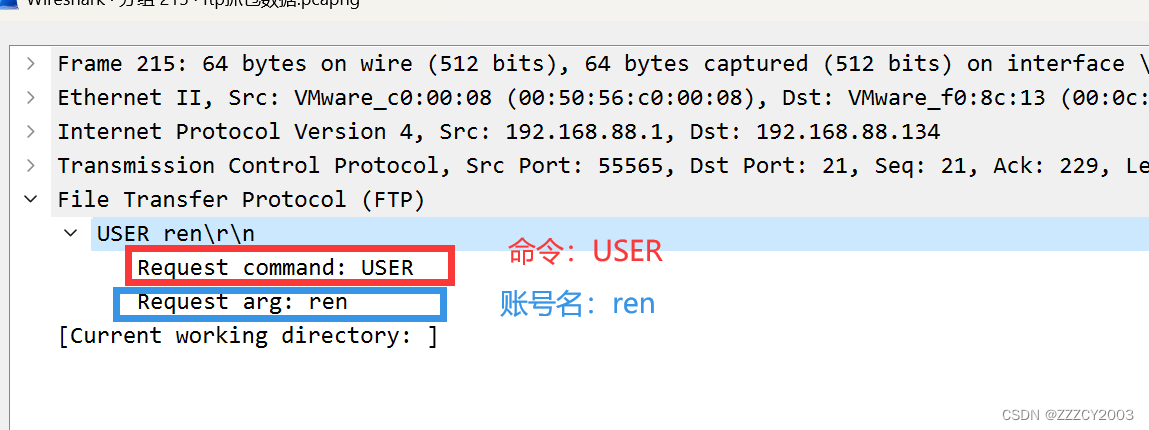Click the red 命令：USER annotation
This screenshot has height=430, width=1149.
click(x=585, y=251)
